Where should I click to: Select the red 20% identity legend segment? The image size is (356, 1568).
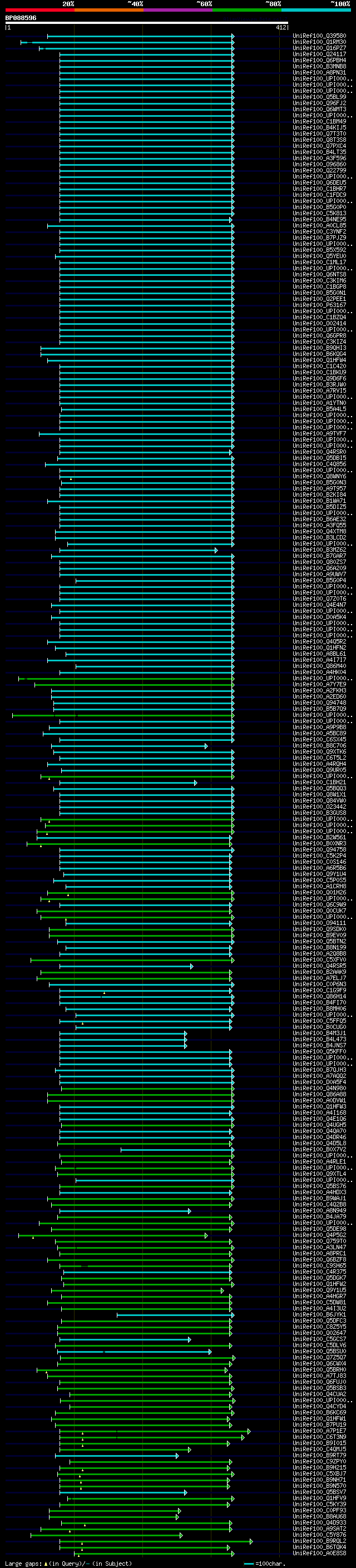click(x=39, y=10)
